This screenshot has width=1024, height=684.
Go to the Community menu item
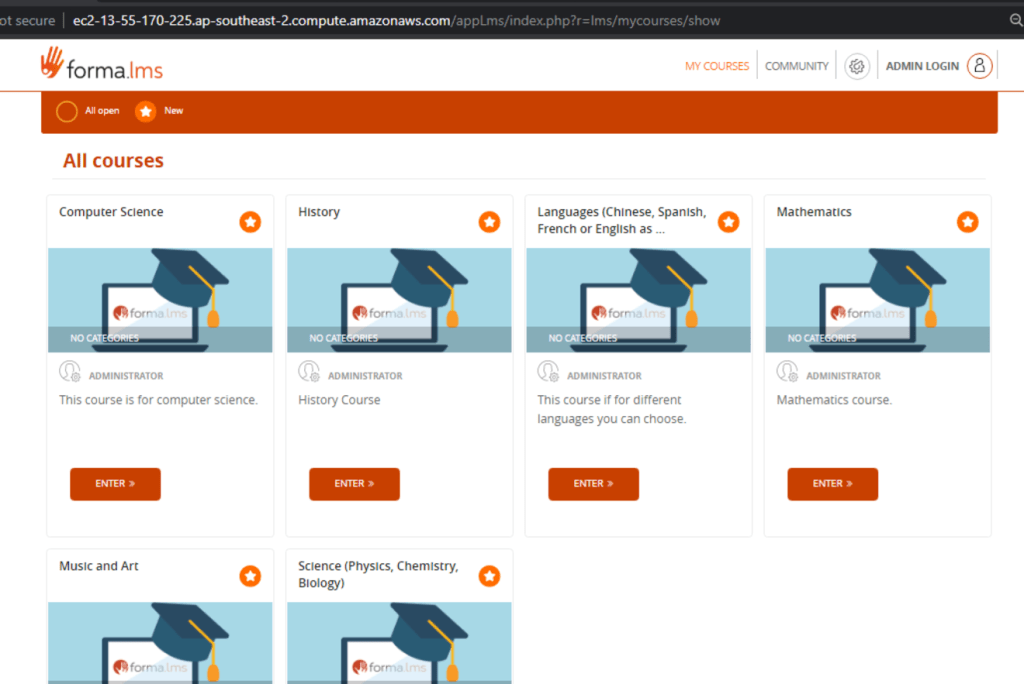796,66
